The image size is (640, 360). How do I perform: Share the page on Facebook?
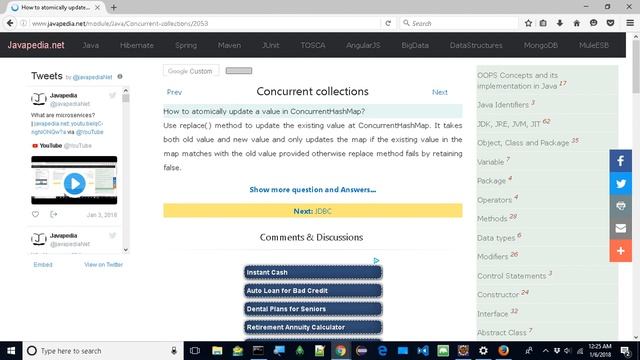[x=621, y=161]
